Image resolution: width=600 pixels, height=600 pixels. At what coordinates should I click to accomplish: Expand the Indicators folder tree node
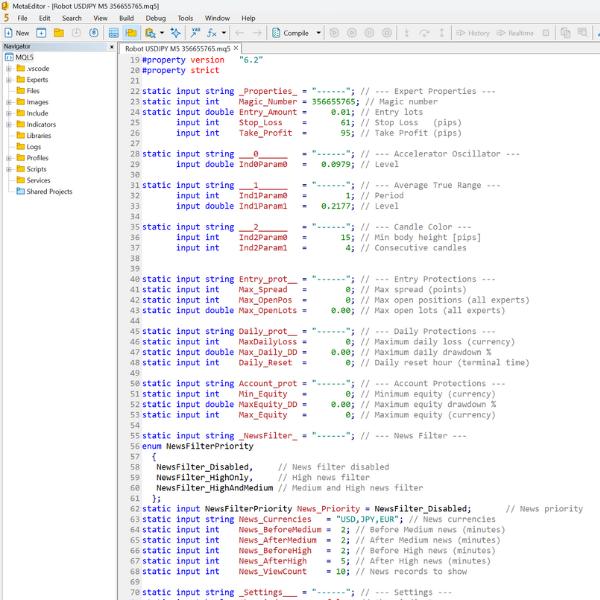click(9, 124)
